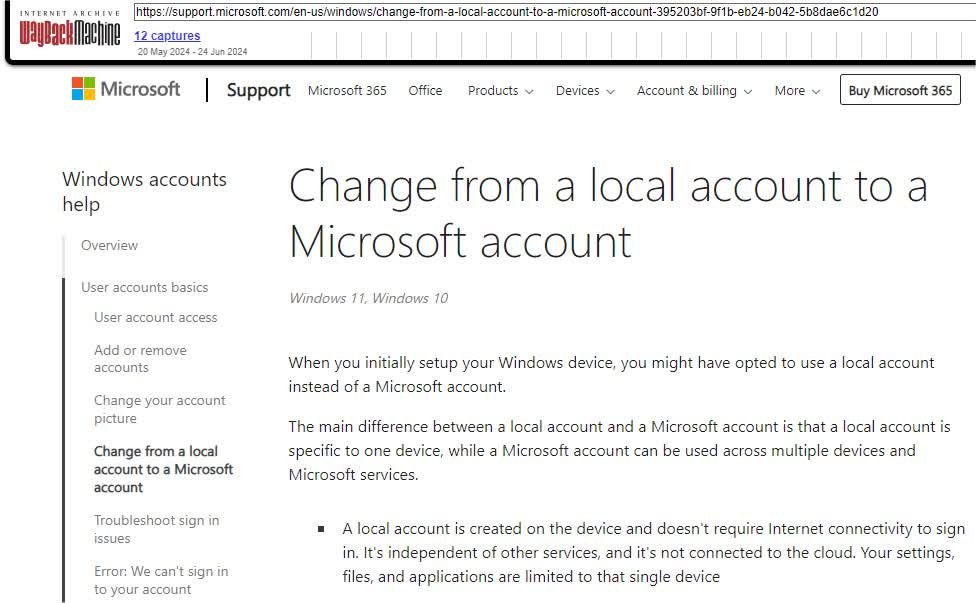Screen dimensions: 976x603
Task: Collapse the User accounts basics section
Action: (x=145, y=287)
